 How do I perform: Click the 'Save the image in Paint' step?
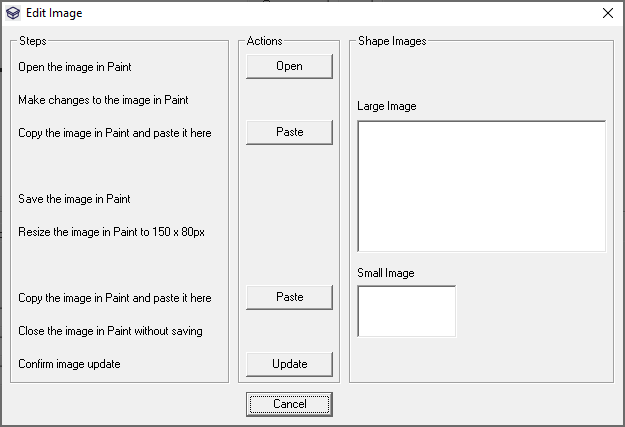tap(75, 199)
